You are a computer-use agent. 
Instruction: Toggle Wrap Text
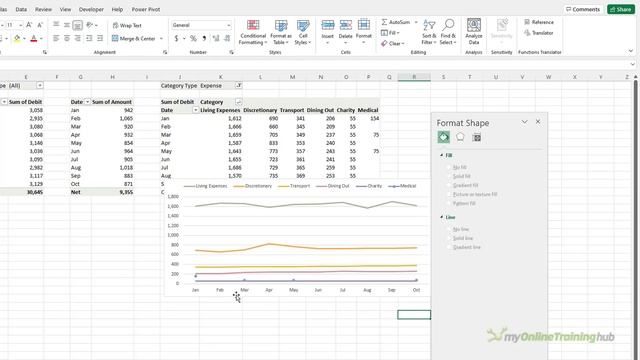click(x=127, y=25)
